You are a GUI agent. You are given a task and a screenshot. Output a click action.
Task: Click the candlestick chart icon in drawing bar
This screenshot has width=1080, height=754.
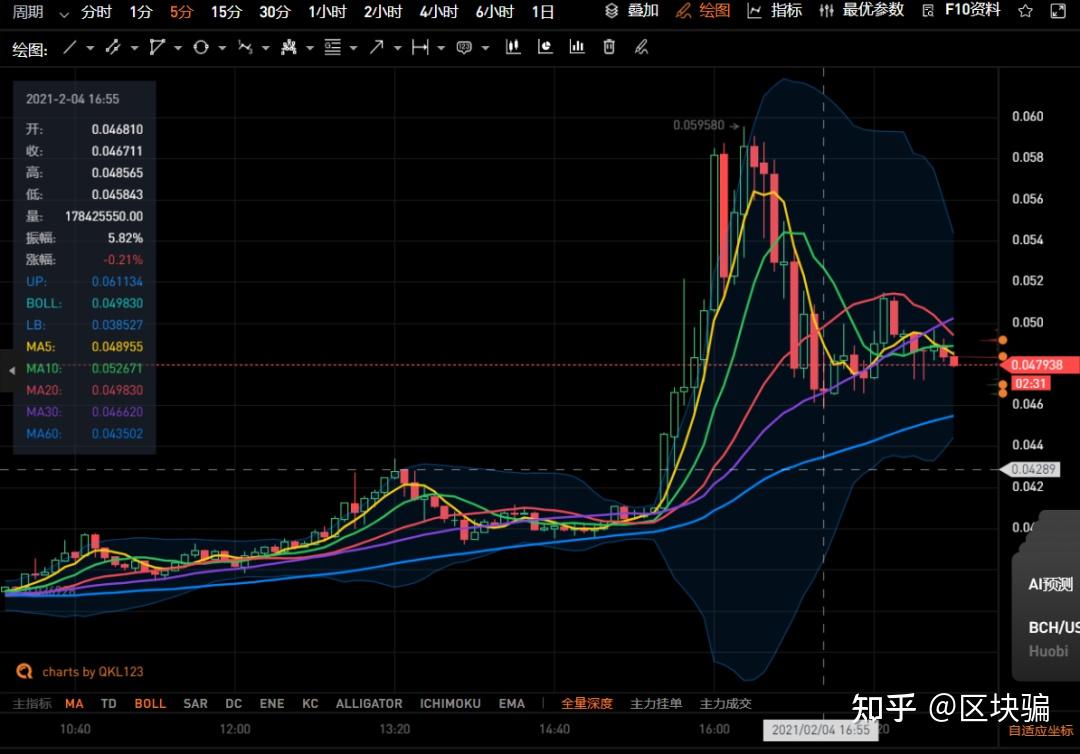tap(512, 47)
